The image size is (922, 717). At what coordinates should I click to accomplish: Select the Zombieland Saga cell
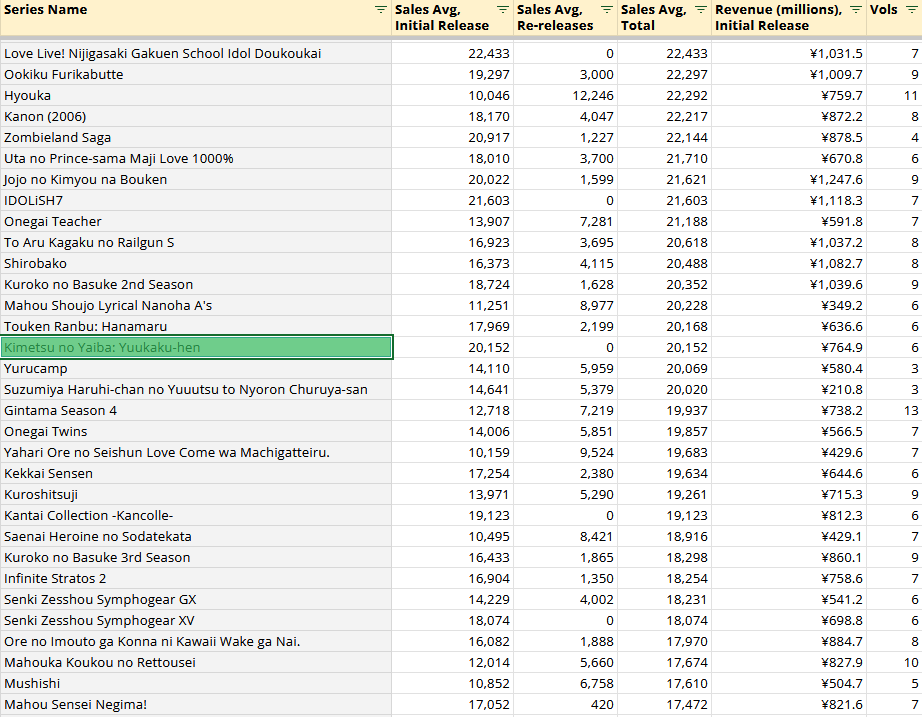coord(196,138)
